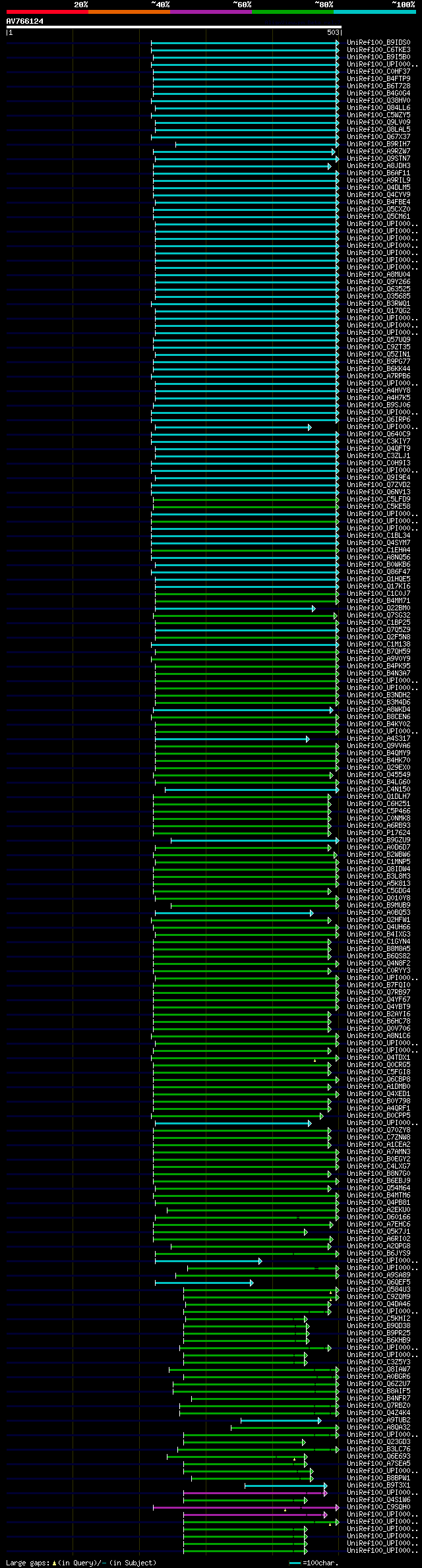The image size is (422, 1568).
Task: Select the UniRef100_B3NDH2 label
Action: point(378,695)
